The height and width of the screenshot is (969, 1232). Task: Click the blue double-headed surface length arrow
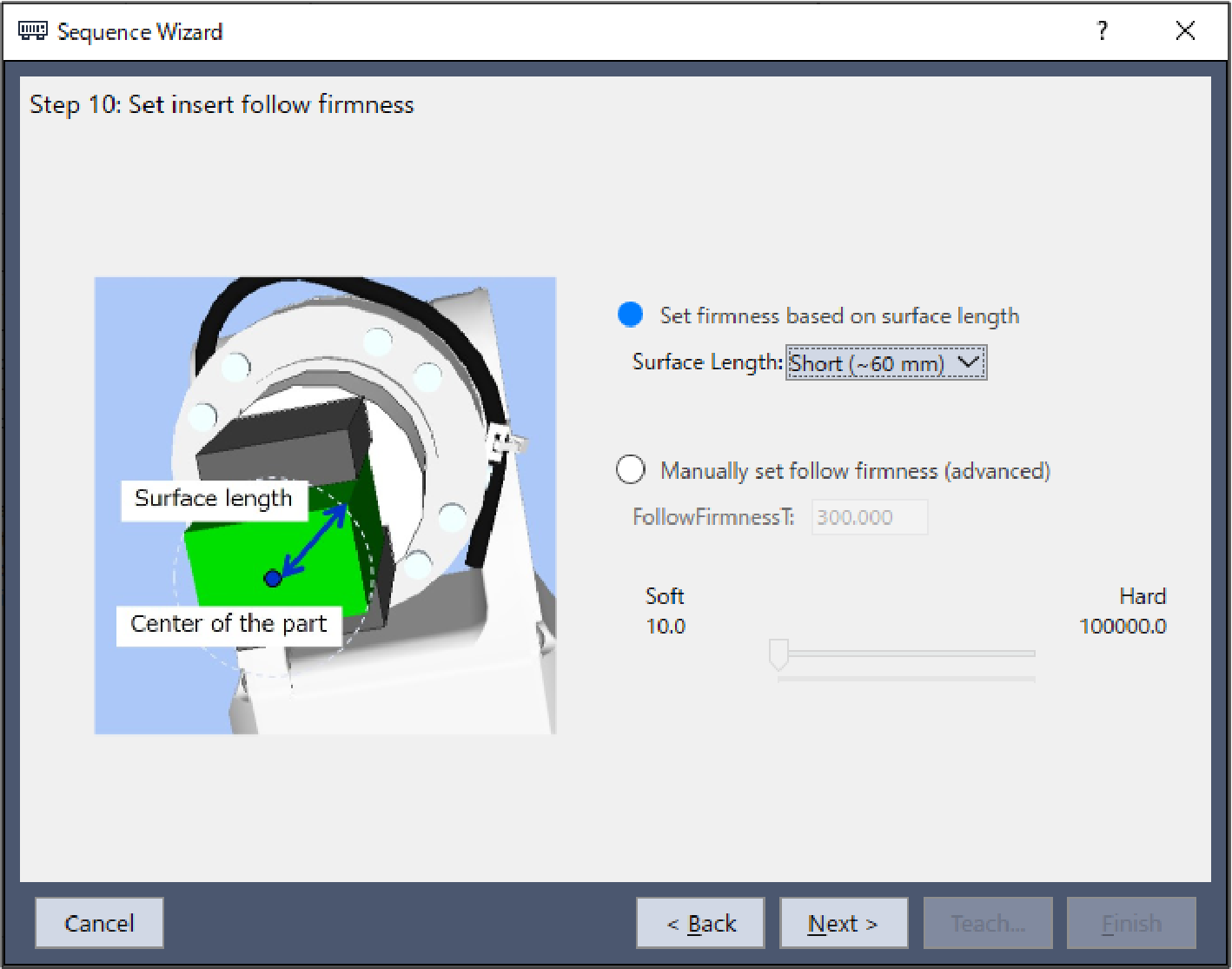[x=315, y=541]
